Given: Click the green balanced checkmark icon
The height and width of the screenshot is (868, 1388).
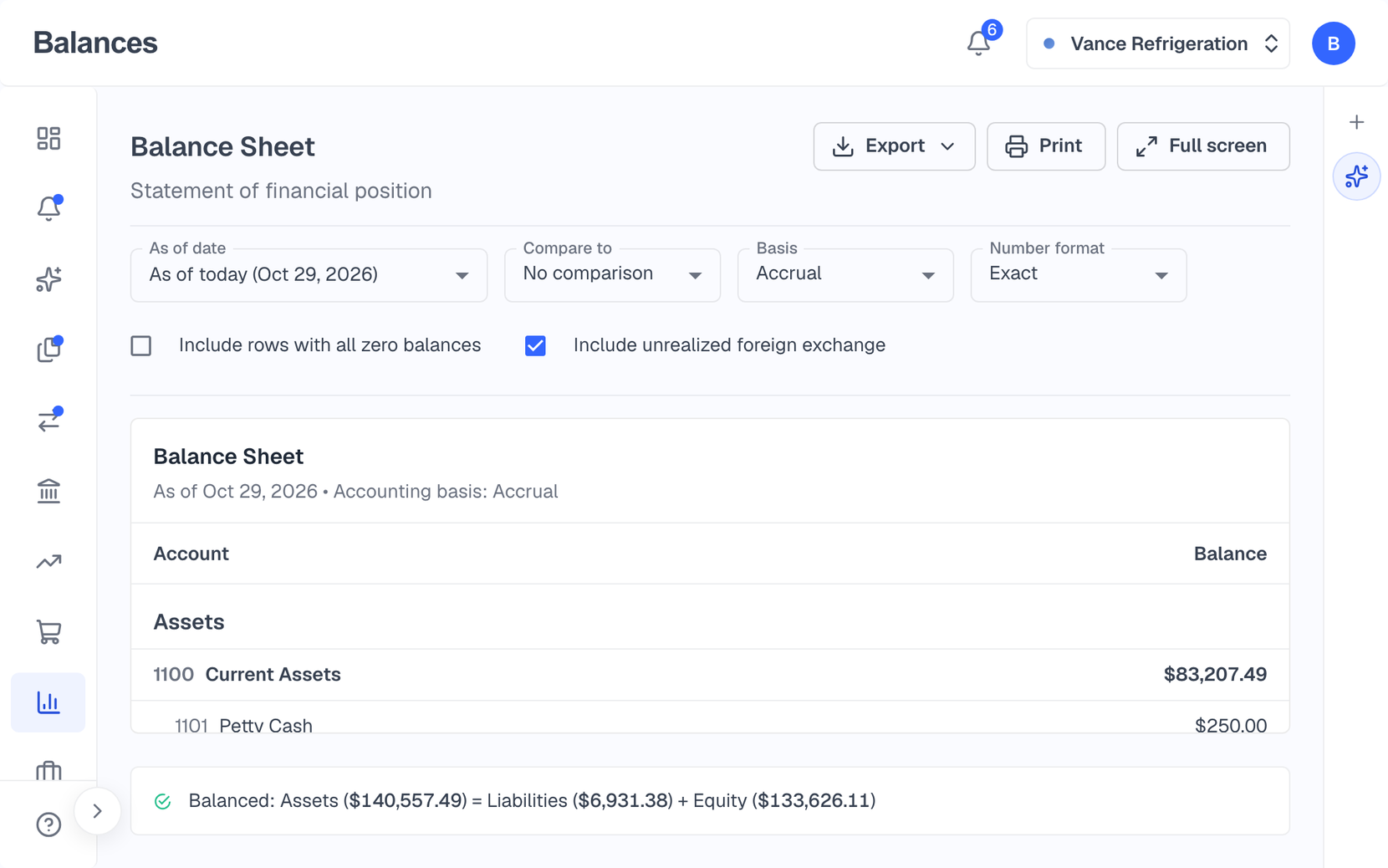Looking at the screenshot, I should pyautogui.click(x=163, y=801).
